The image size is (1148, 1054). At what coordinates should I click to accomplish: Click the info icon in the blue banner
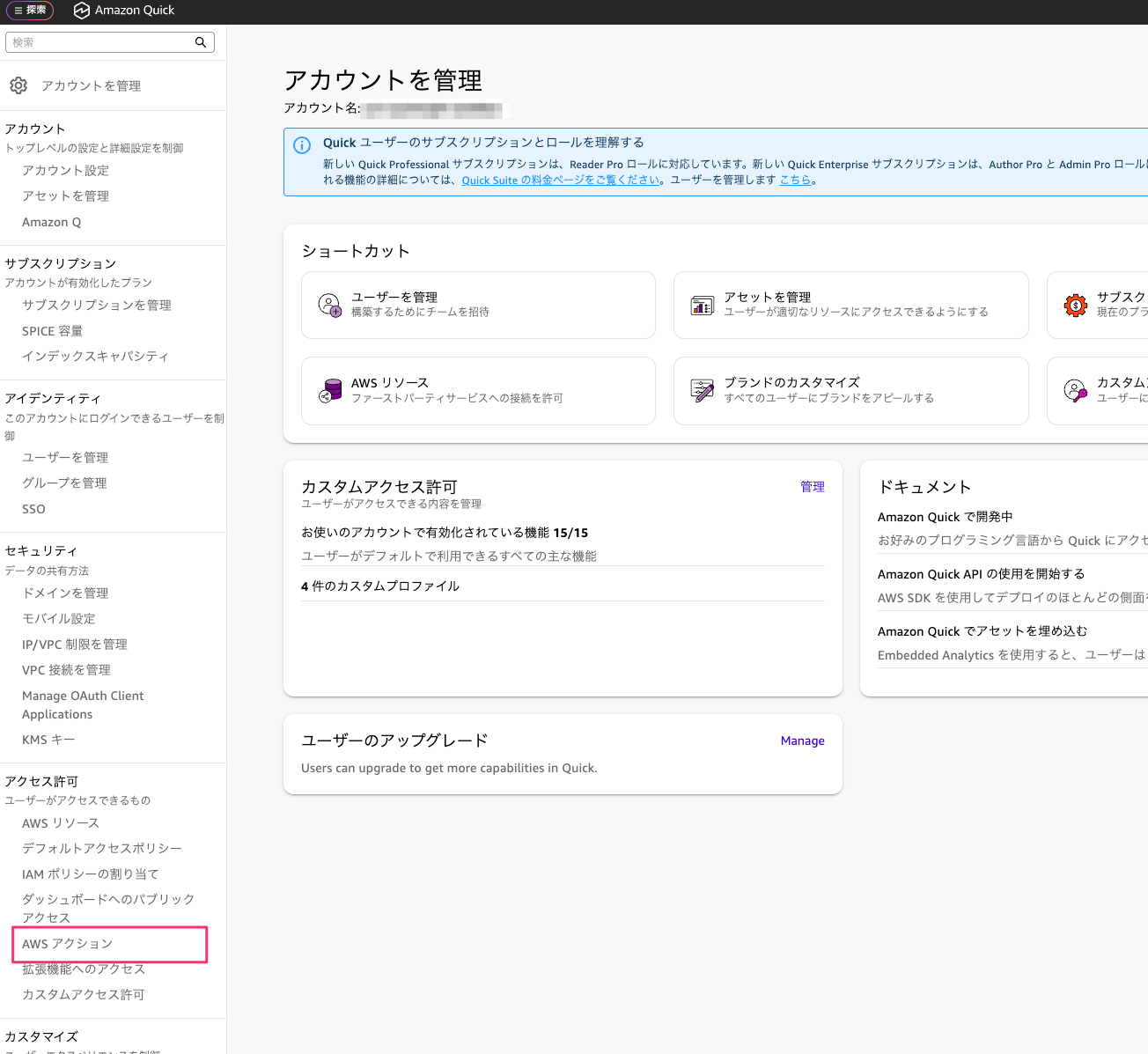(302, 145)
